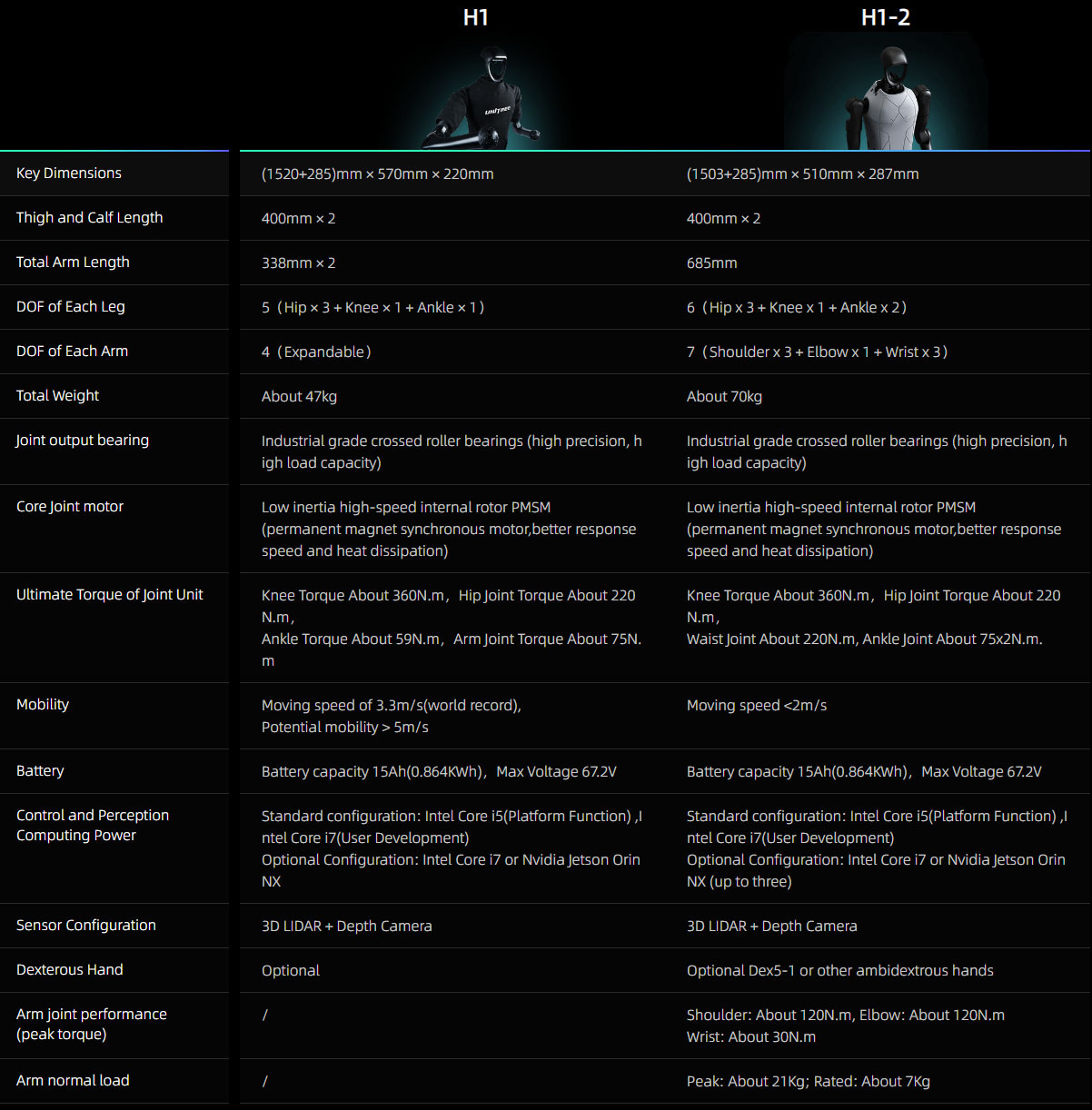Screen dimensions: 1092x1110
Task: Click the Battery row label
Action: 40,770
